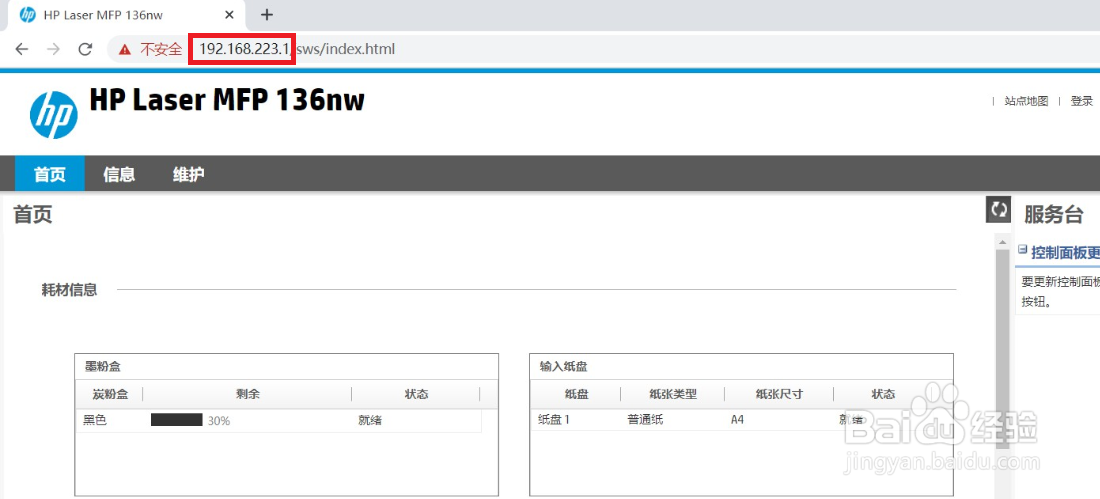Click the 纸张尺寸 column header
The image size is (1100, 499).
tap(779, 394)
